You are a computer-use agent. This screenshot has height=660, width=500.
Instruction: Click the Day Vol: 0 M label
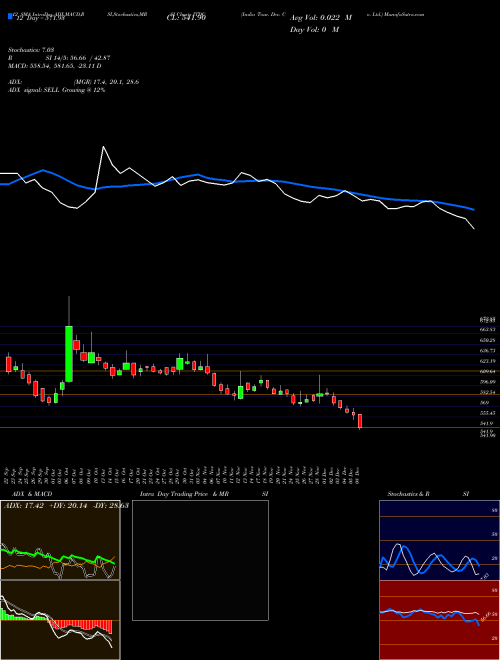coord(314,30)
